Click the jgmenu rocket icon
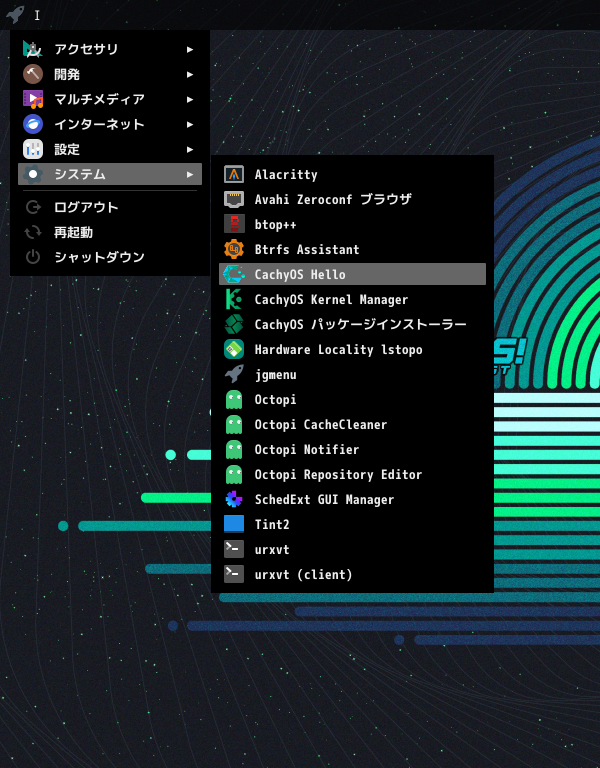This screenshot has width=600, height=768. [x=234, y=374]
